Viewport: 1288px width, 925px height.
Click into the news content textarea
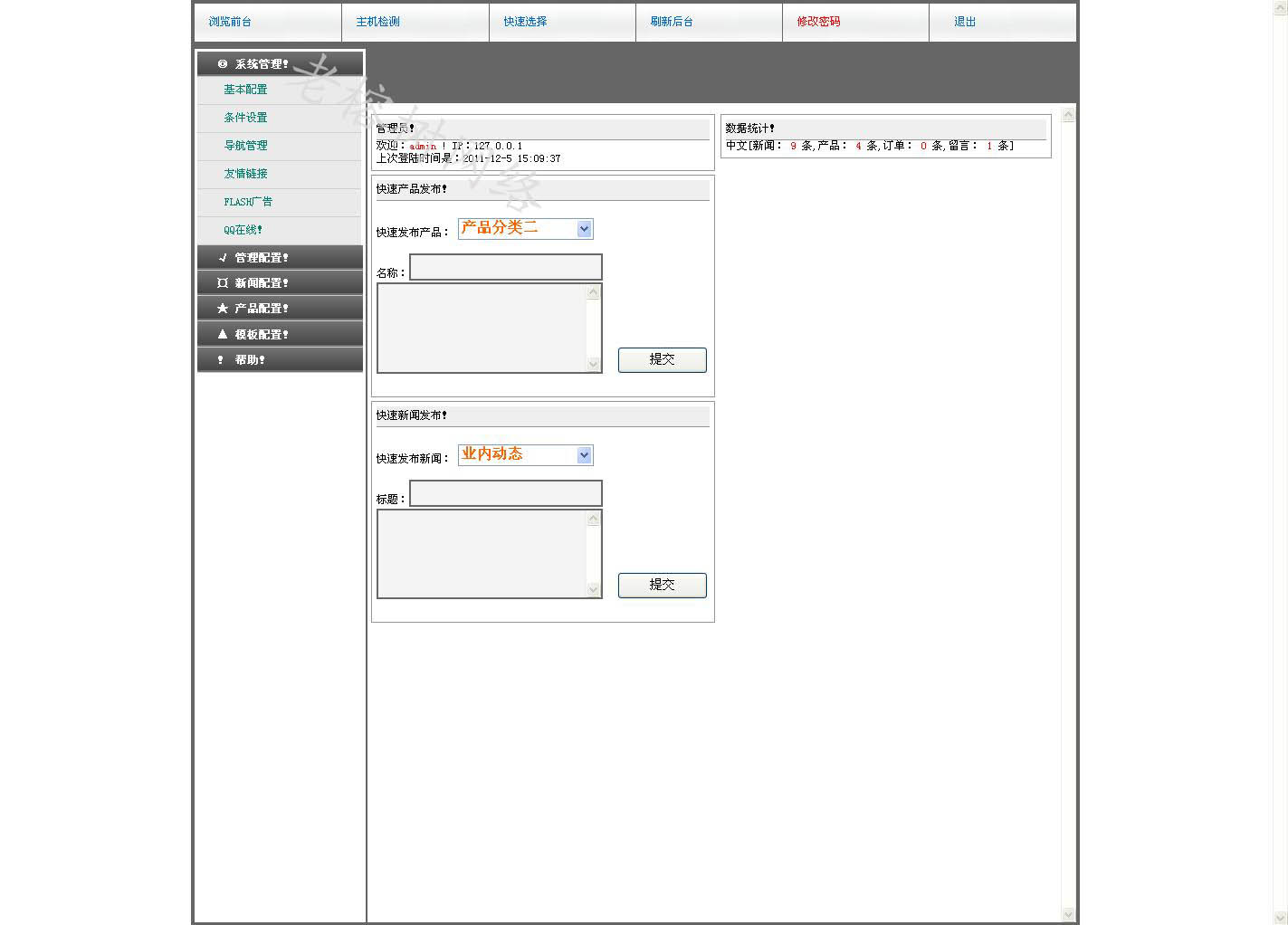tap(482, 554)
